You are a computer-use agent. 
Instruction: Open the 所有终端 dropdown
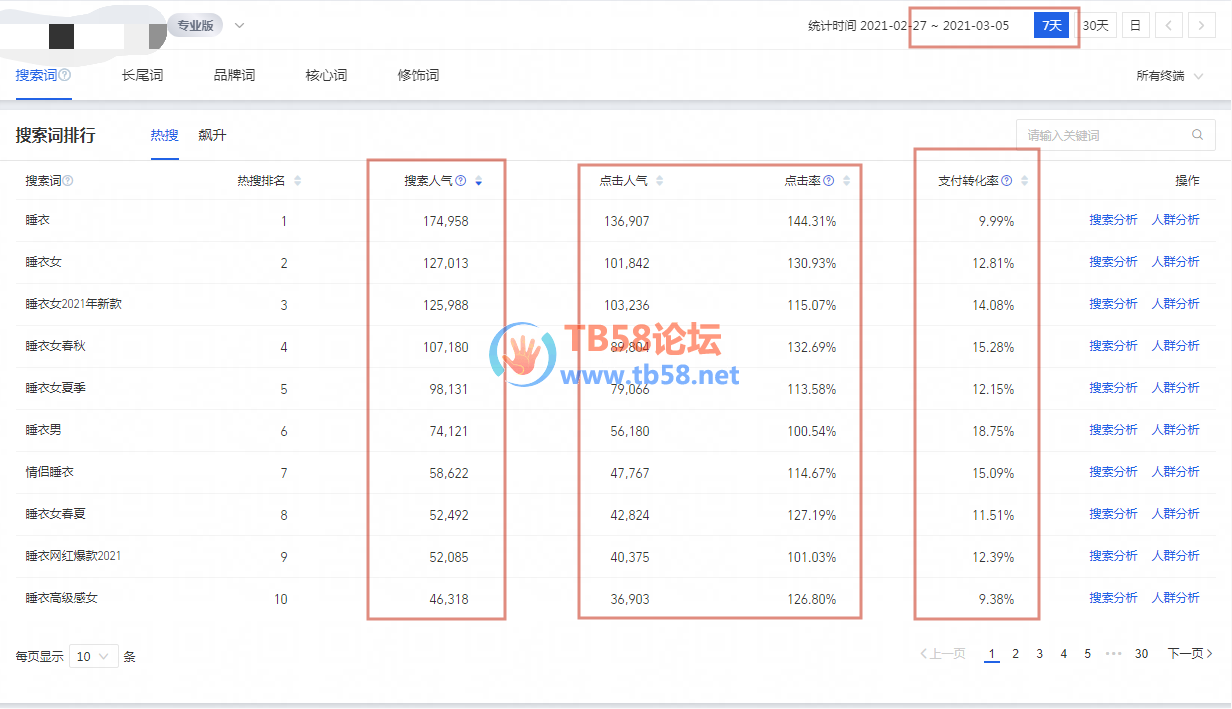1169,76
